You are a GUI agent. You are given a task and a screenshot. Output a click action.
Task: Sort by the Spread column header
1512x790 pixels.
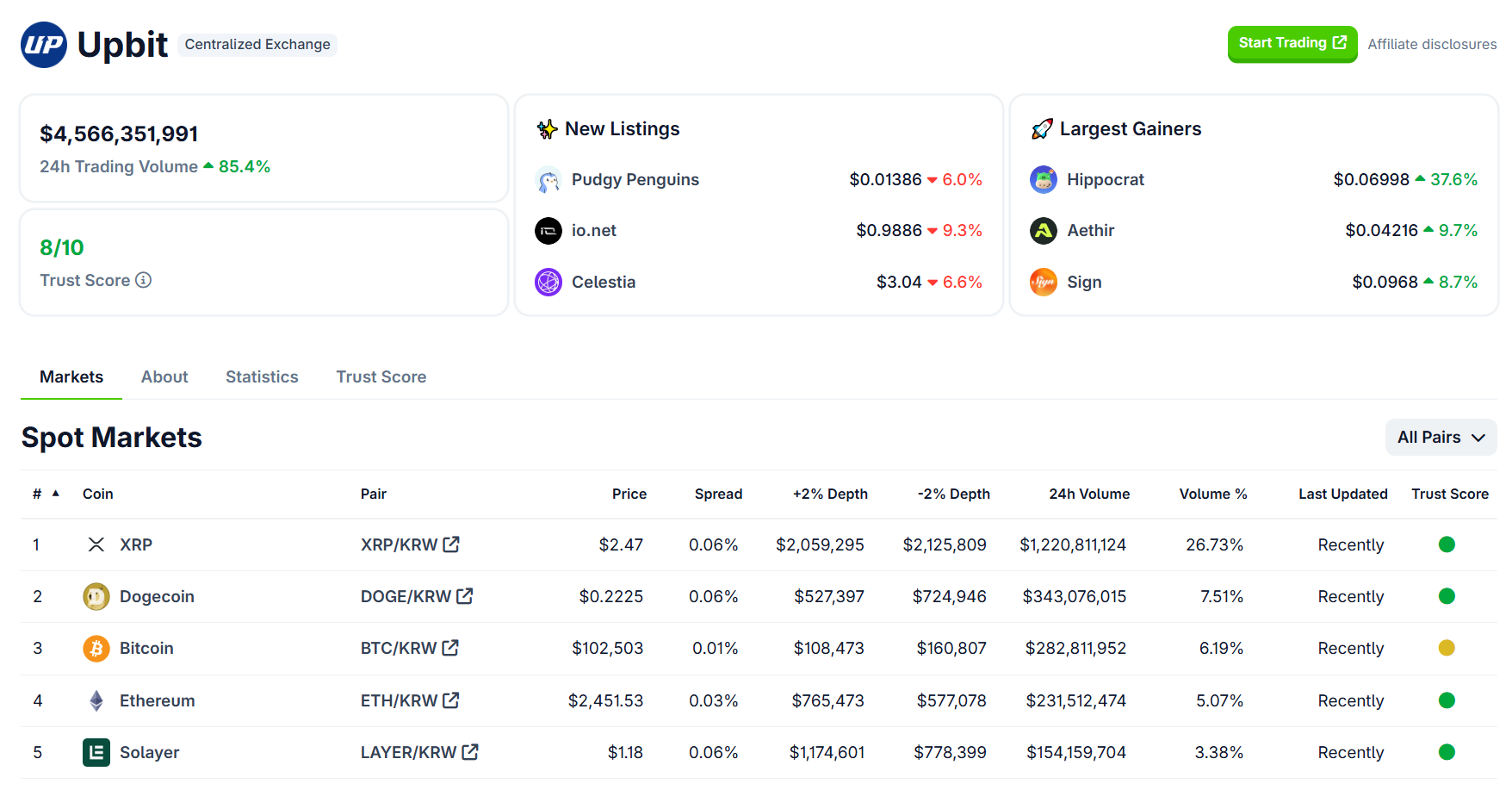(718, 494)
